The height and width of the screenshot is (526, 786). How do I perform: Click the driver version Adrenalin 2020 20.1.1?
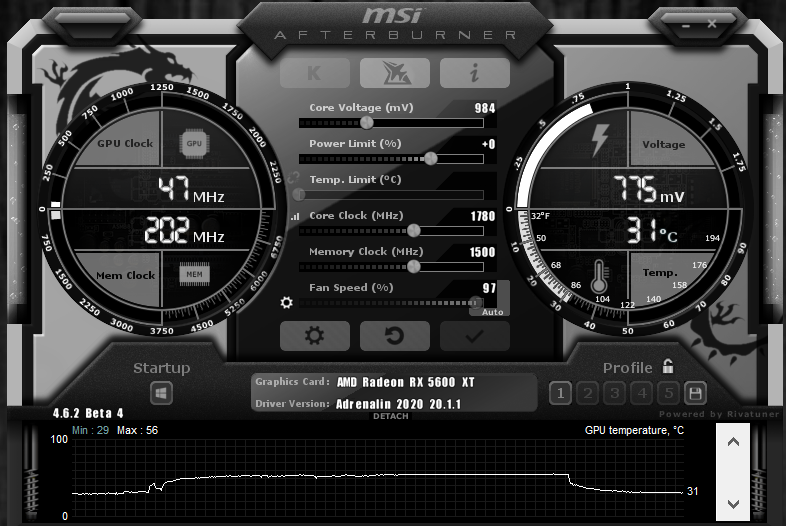click(x=398, y=404)
